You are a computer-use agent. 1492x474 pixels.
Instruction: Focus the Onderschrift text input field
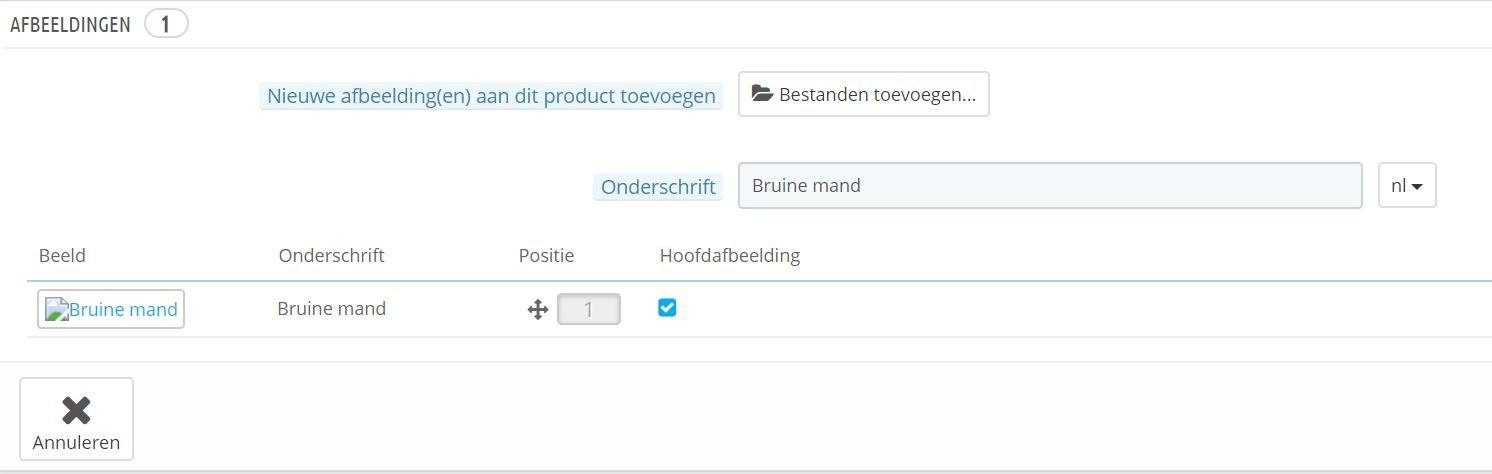pyautogui.click(x=1049, y=185)
